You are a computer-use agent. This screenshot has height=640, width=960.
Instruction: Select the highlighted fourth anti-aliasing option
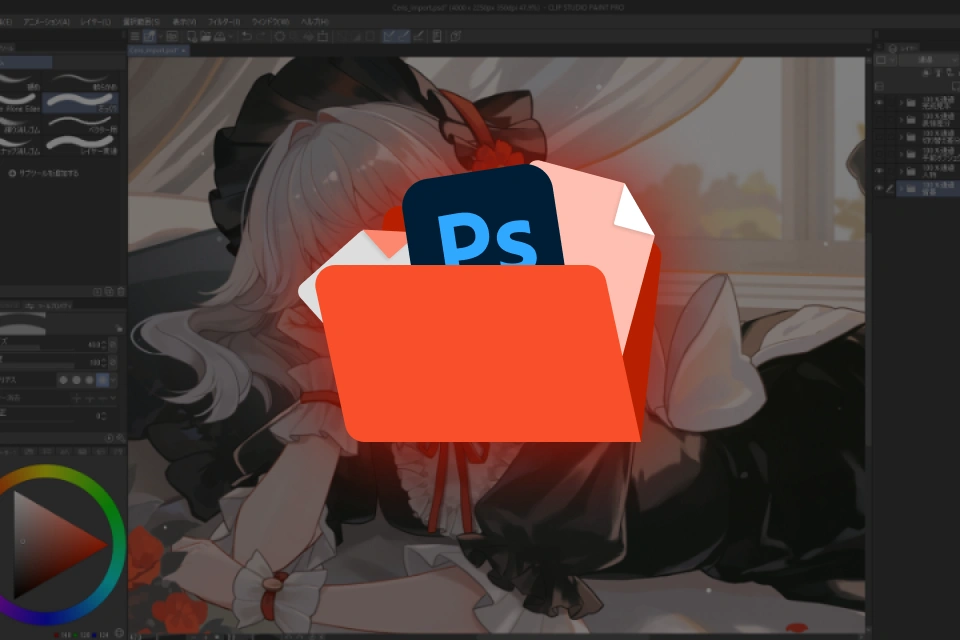pos(102,380)
